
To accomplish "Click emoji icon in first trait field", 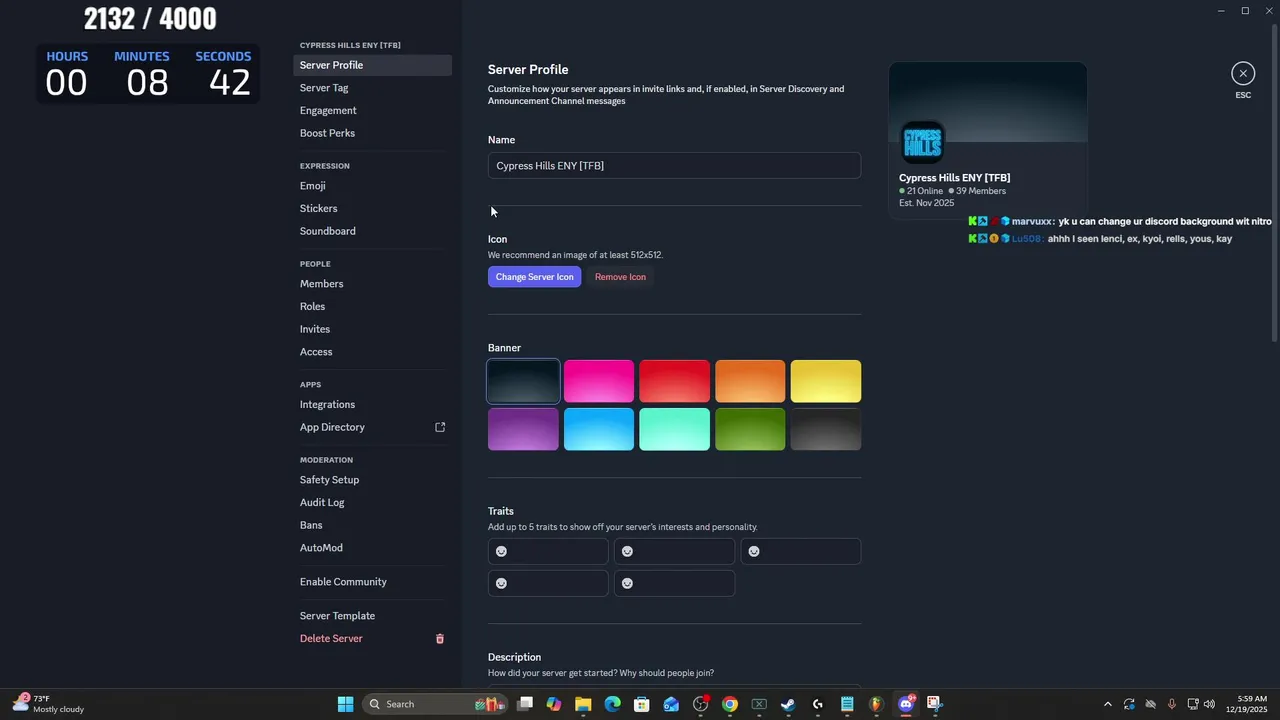I will click(502, 551).
